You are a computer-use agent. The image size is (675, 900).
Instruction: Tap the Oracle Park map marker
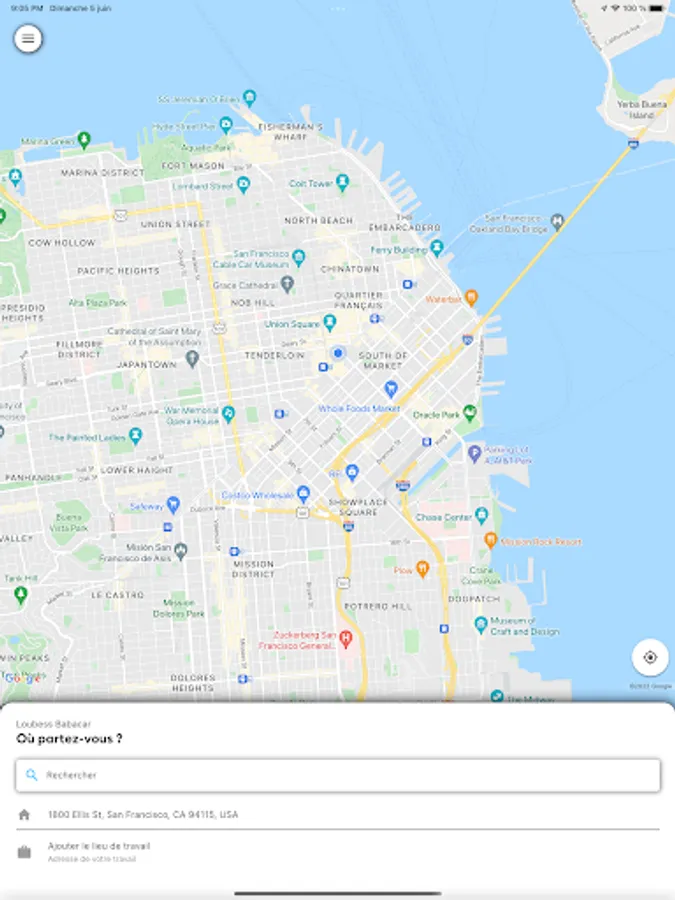(x=470, y=413)
